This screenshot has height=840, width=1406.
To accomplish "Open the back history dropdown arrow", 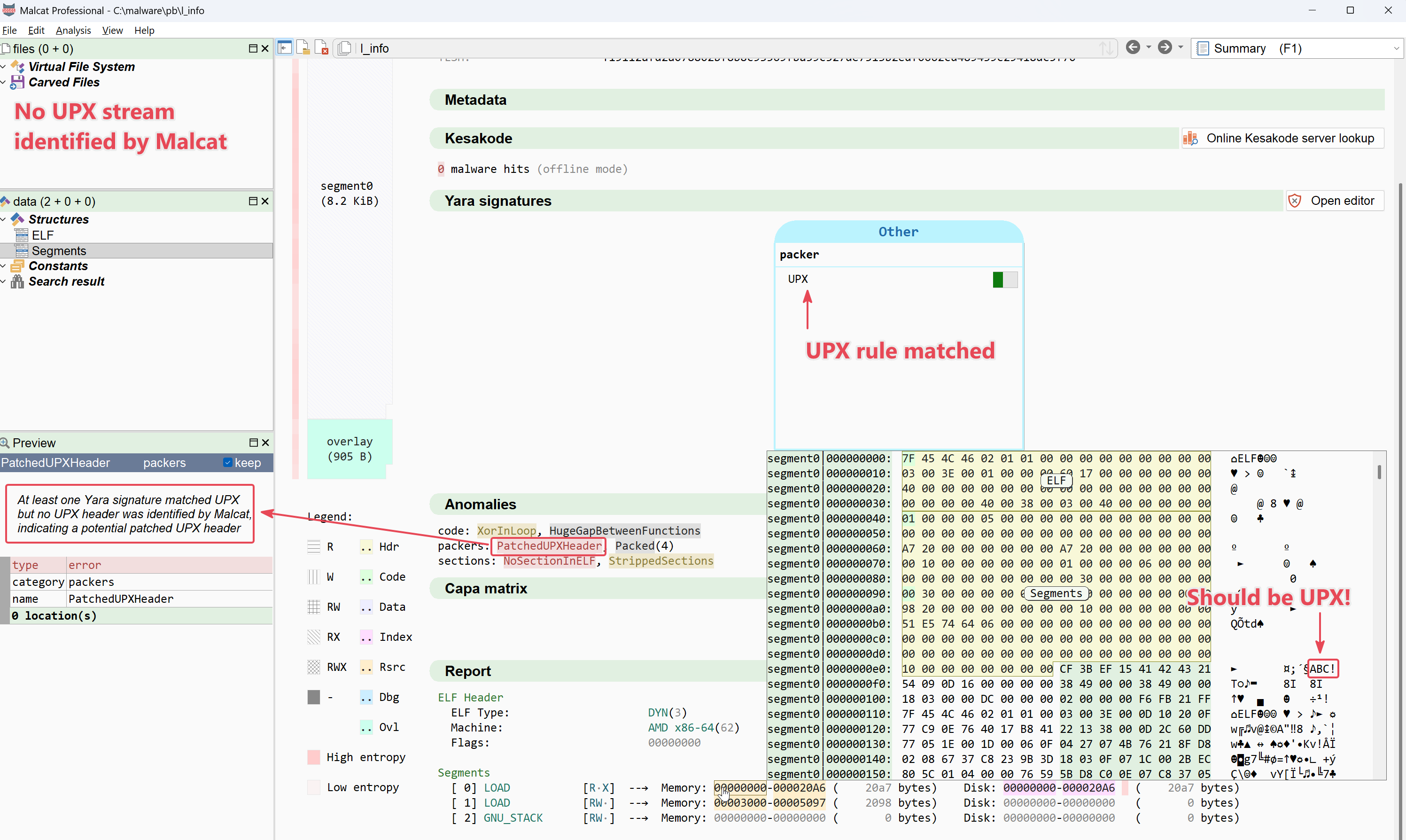I will (x=1149, y=47).
